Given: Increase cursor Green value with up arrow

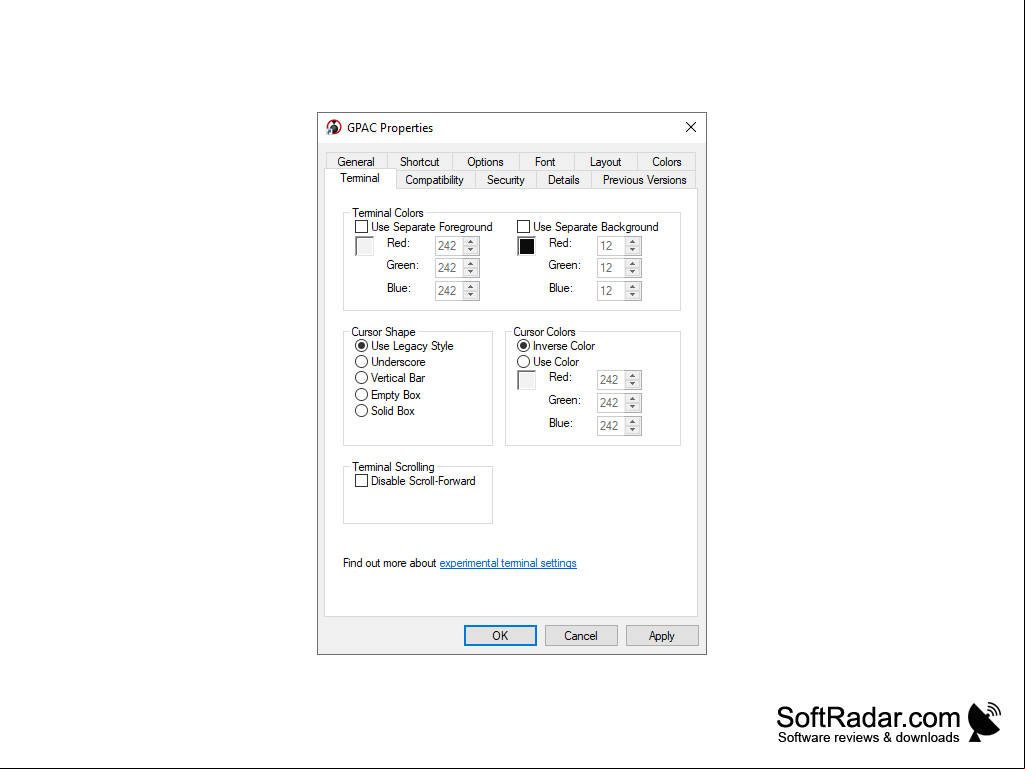Looking at the screenshot, I should click(x=633, y=398).
